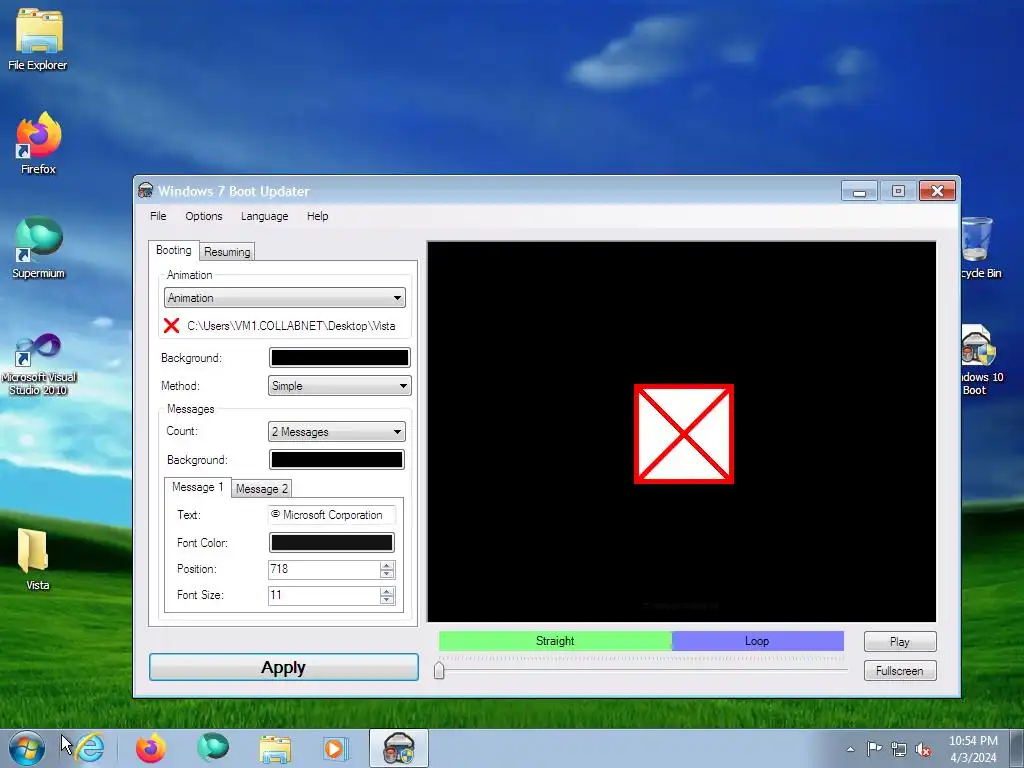1024x768 pixels.
Task: Open the Messages Count dropdown
Action: click(337, 432)
